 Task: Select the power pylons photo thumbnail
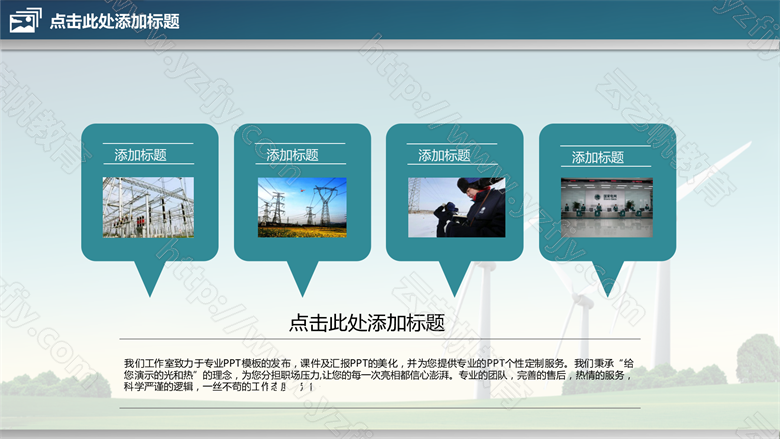click(302, 207)
